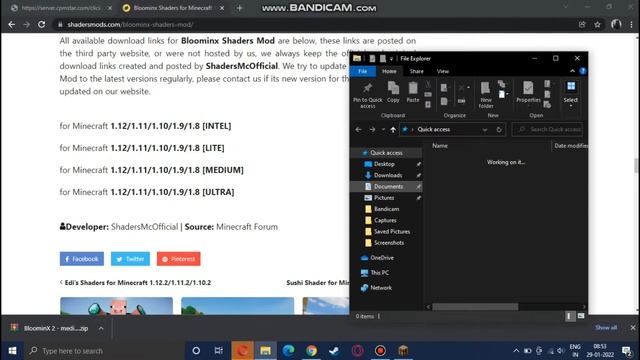Pin to Quick access in File Explorer ribbon
Viewport: 640px width, 360px height.
[367, 95]
